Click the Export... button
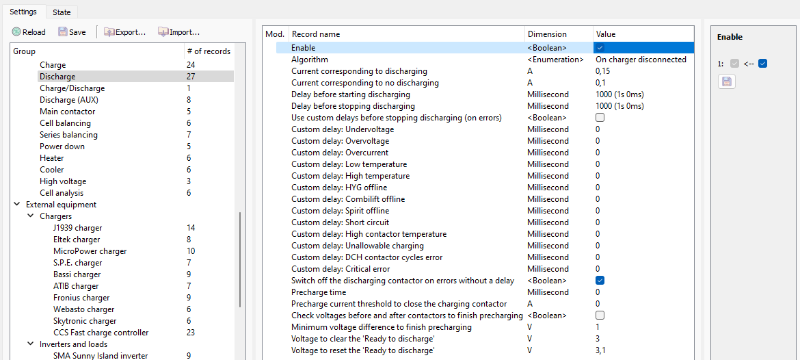Image resolution: width=800 pixels, height=360 pixels. click(x=126, y=32)
